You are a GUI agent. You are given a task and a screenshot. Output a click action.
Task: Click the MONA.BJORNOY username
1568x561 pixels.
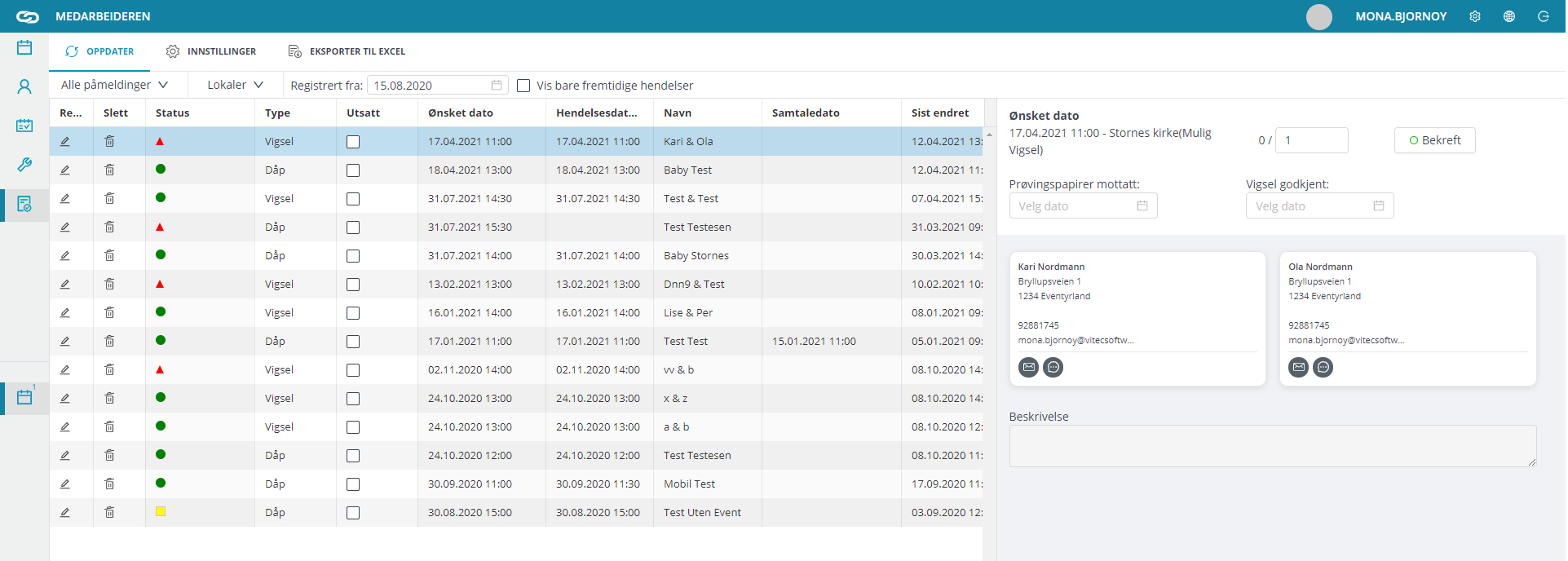[1401, 16]
